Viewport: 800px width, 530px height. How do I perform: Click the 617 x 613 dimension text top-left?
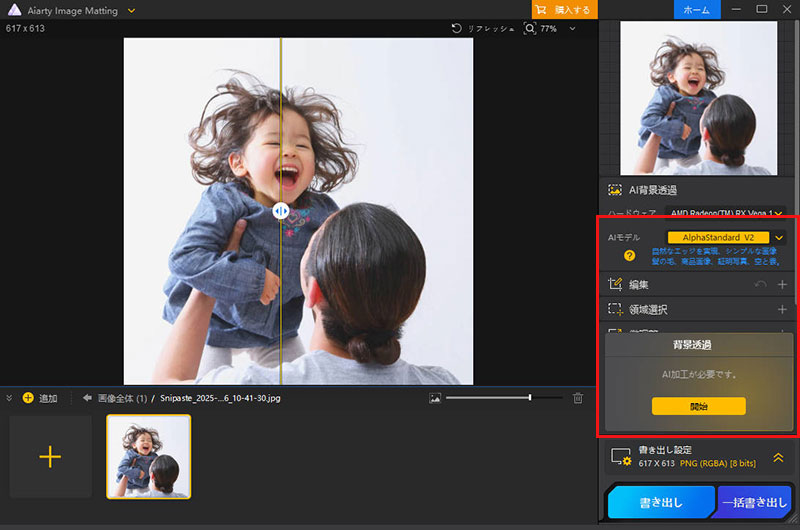26,29
